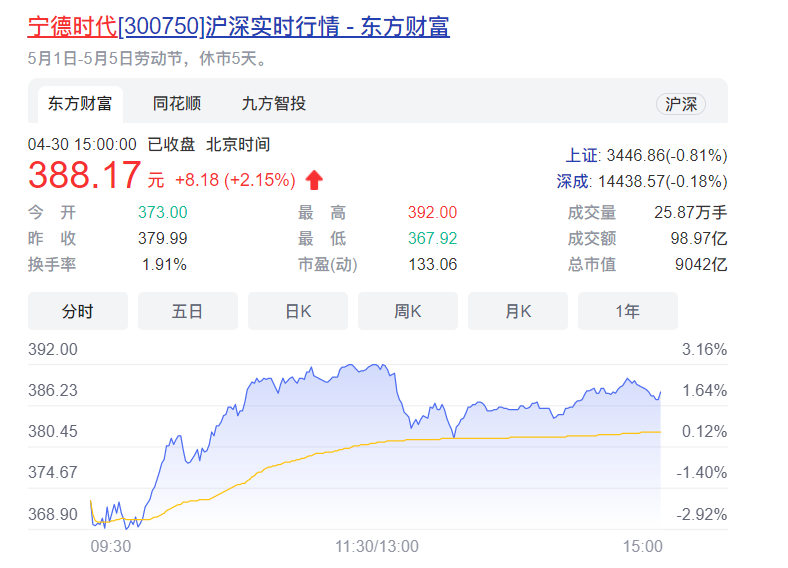Screen dimensions: 788x568
Task: Click the 北京时间 label
Action: tap(238, 145)
